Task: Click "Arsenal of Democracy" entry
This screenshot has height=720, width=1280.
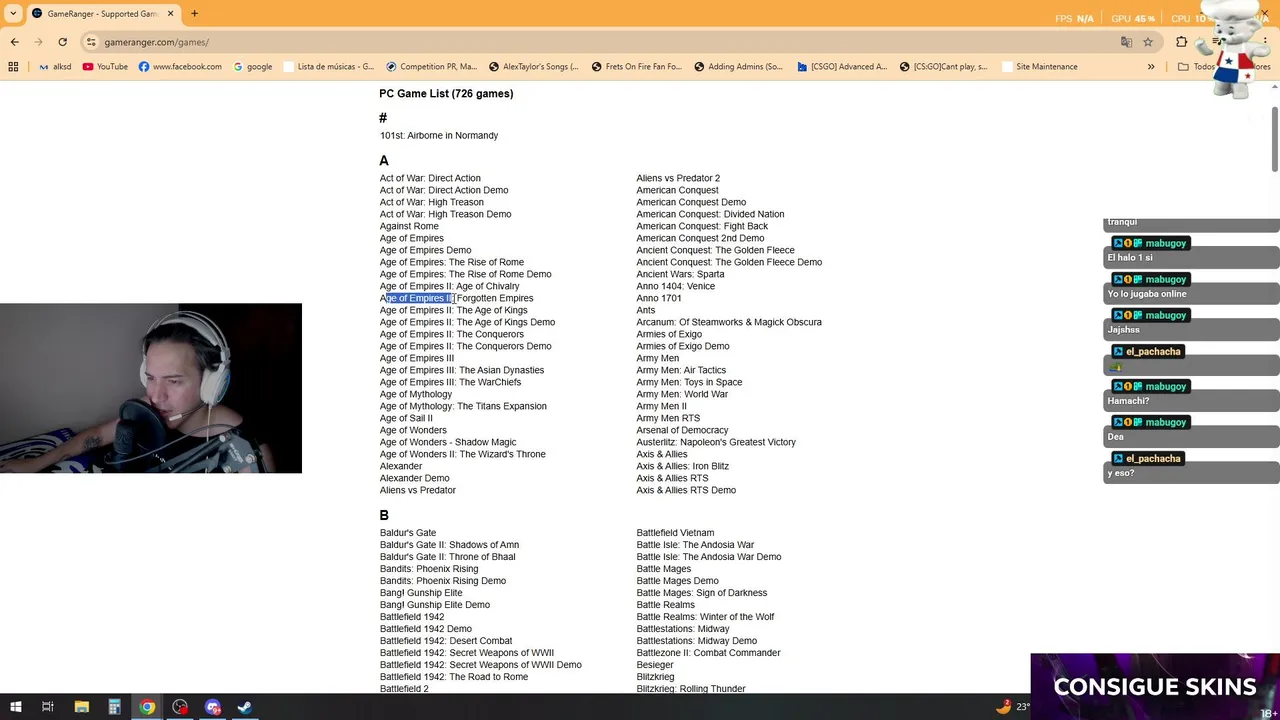Action: (682, 430)
